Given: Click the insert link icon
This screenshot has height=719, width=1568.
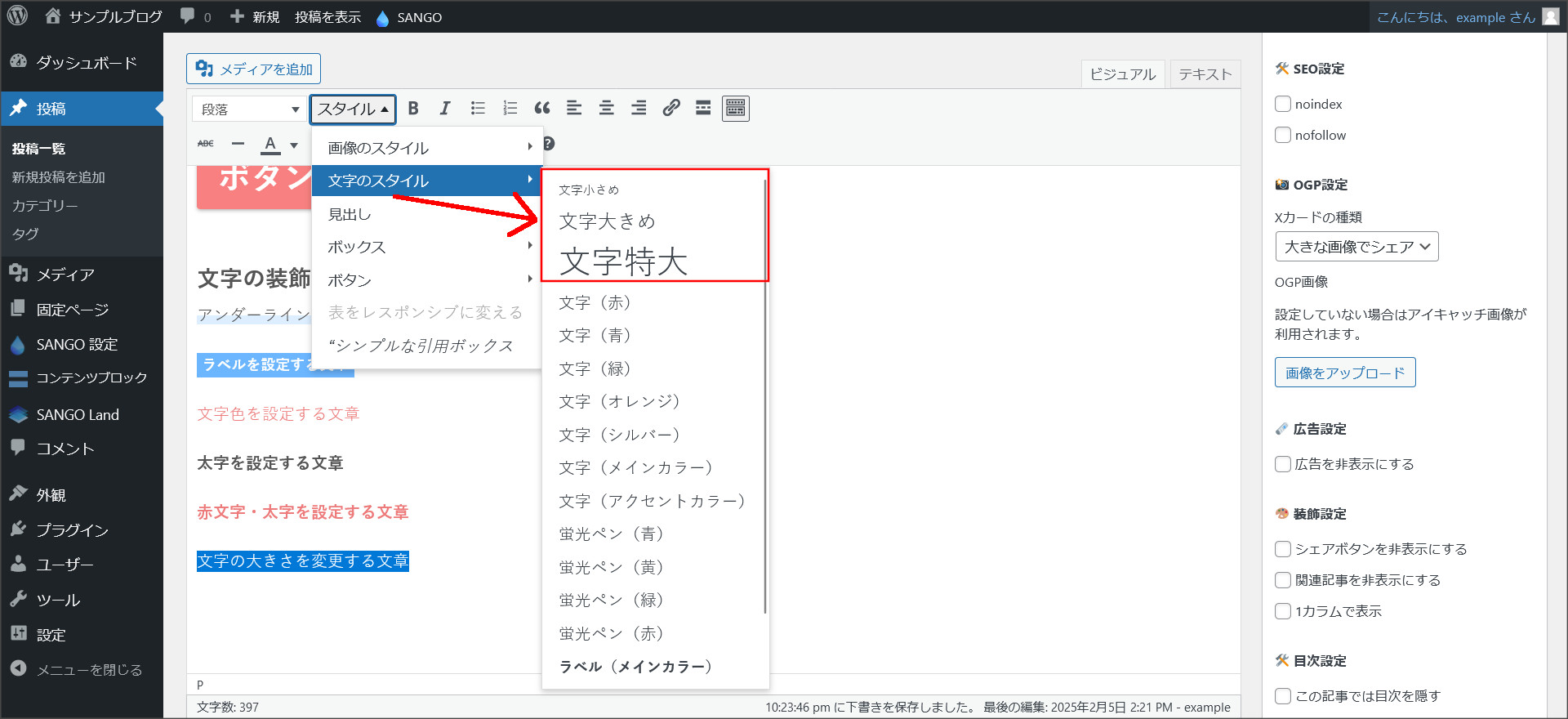Looking at the screenshot, I should point(671,109).
